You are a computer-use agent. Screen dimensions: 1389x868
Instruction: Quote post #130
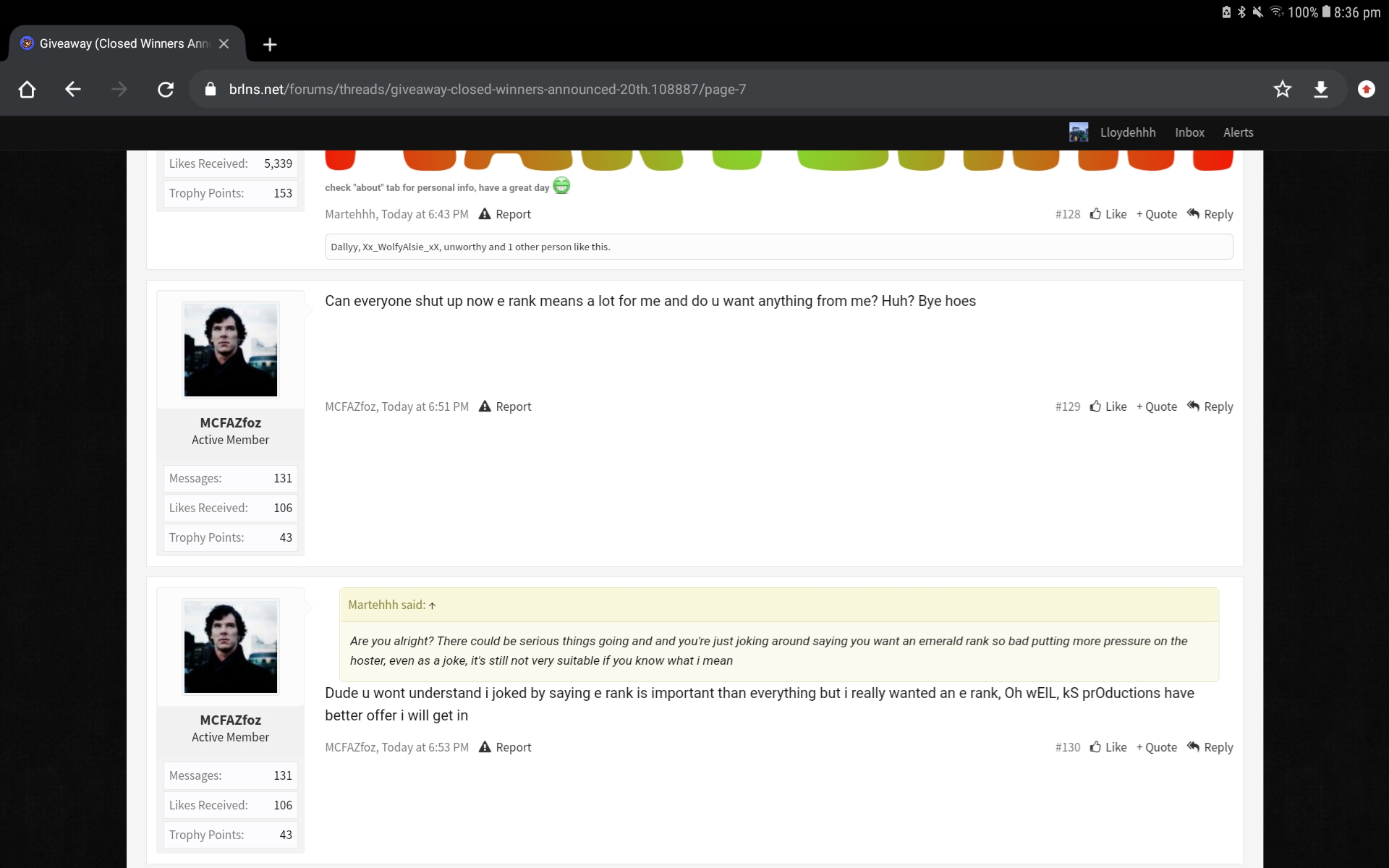pyautogui.click(x=1157, y=747)
